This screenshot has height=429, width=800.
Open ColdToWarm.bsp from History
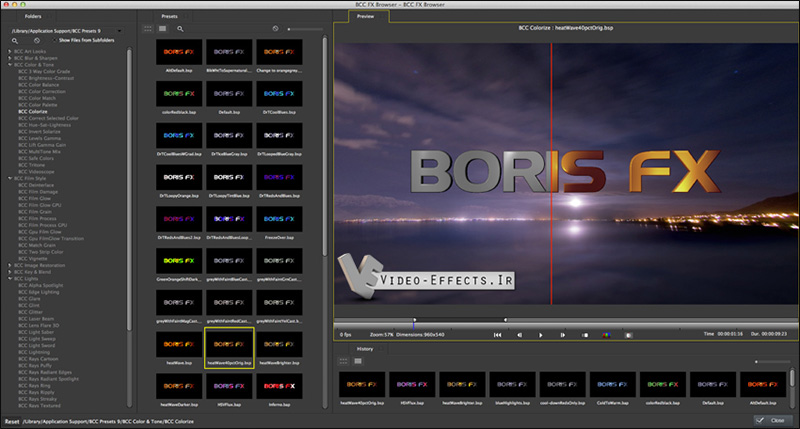[x=613, y=385]
